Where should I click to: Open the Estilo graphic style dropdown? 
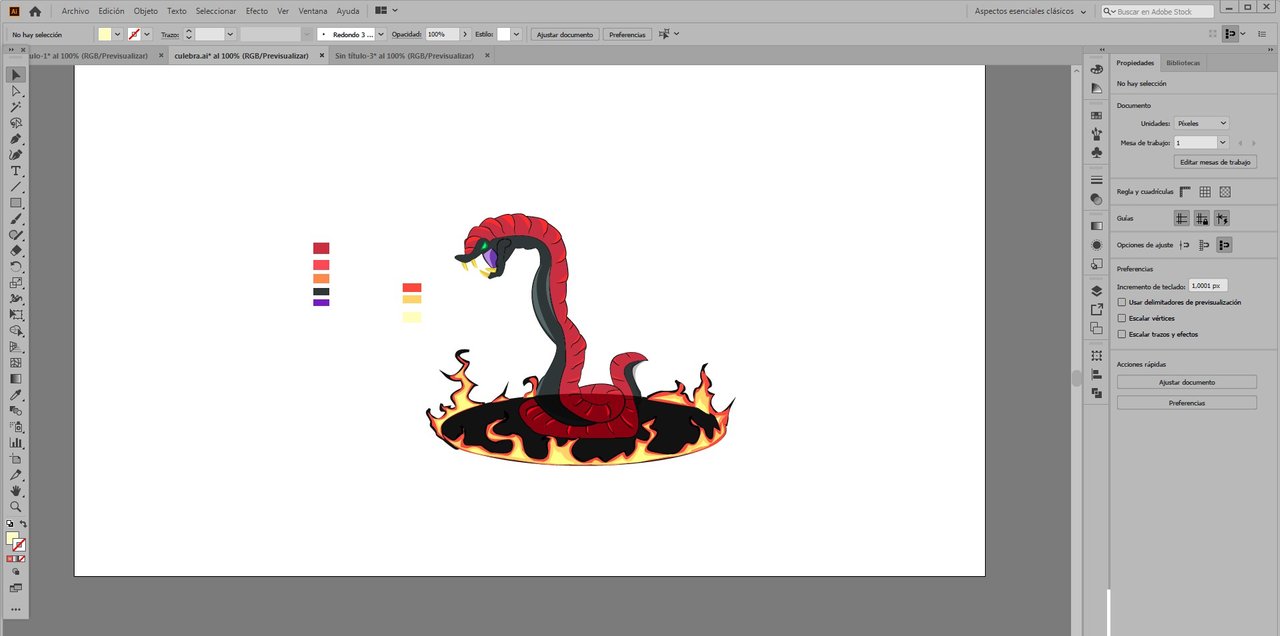(516, 34)
